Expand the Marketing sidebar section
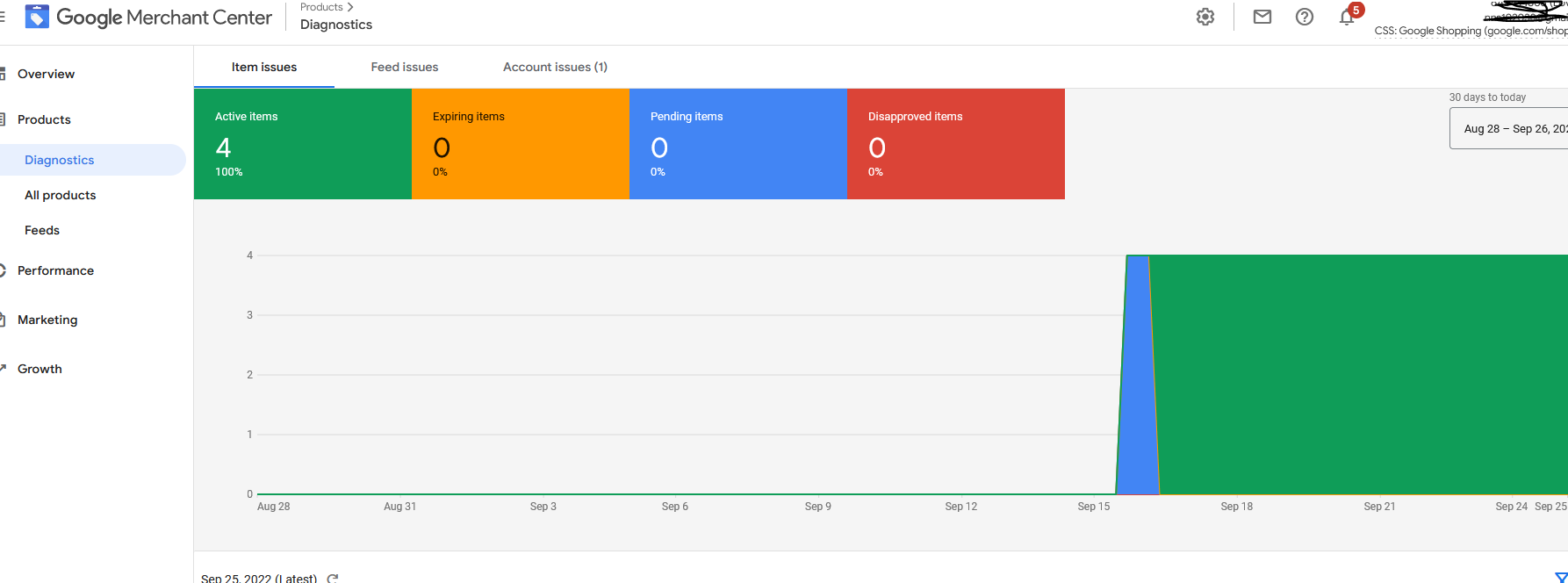 (47, 320)
